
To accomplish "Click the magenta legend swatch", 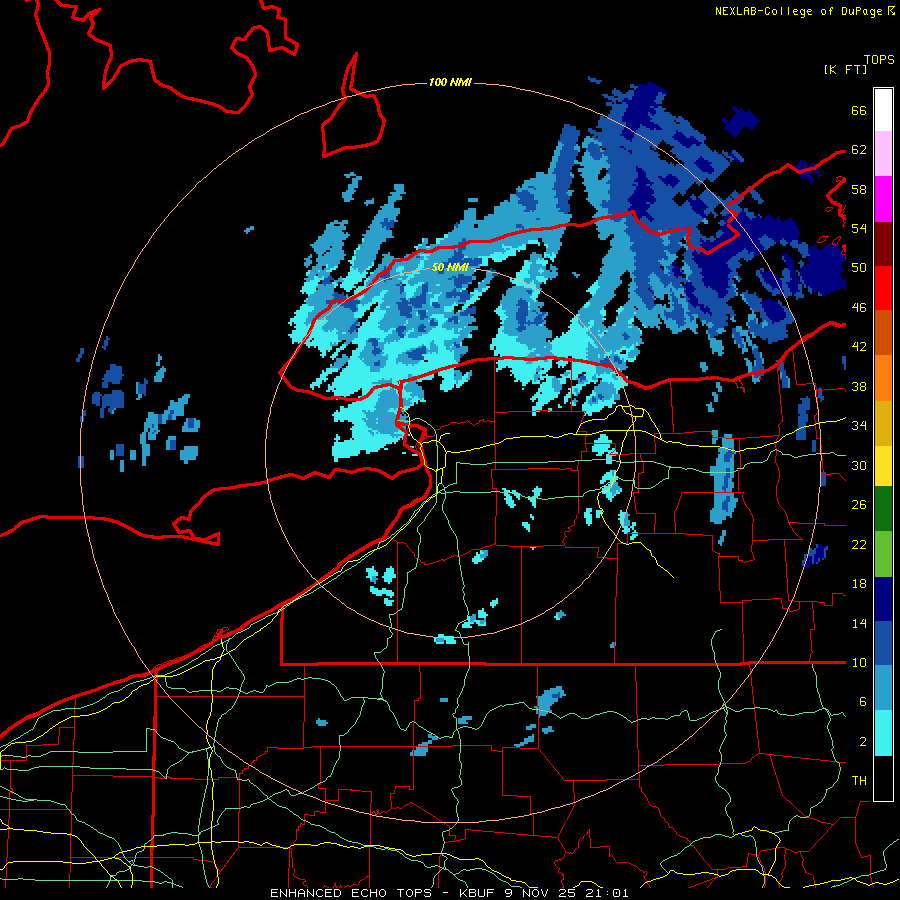I will tap(883, 199).
